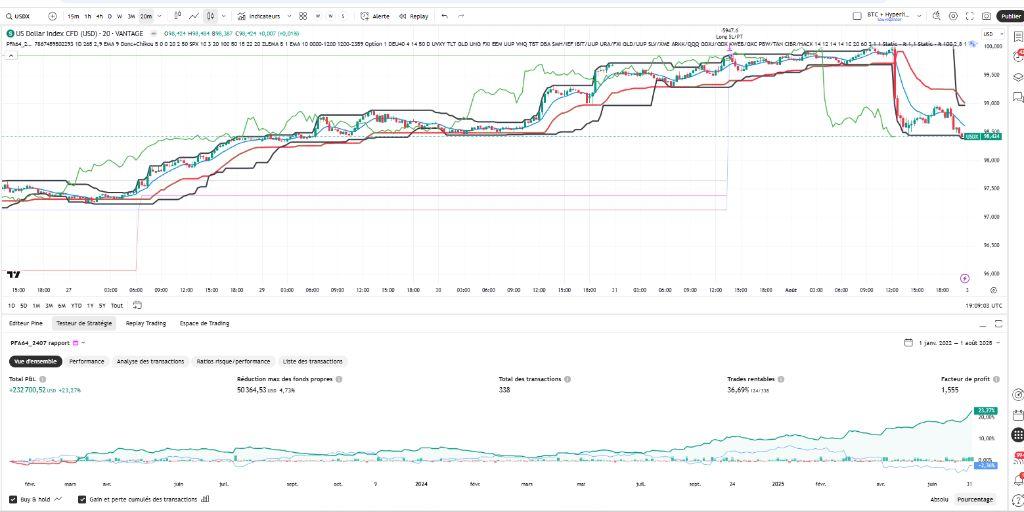
Task: Switch to Testeur de Stratégie tab
Action: (x=84, y=323)
